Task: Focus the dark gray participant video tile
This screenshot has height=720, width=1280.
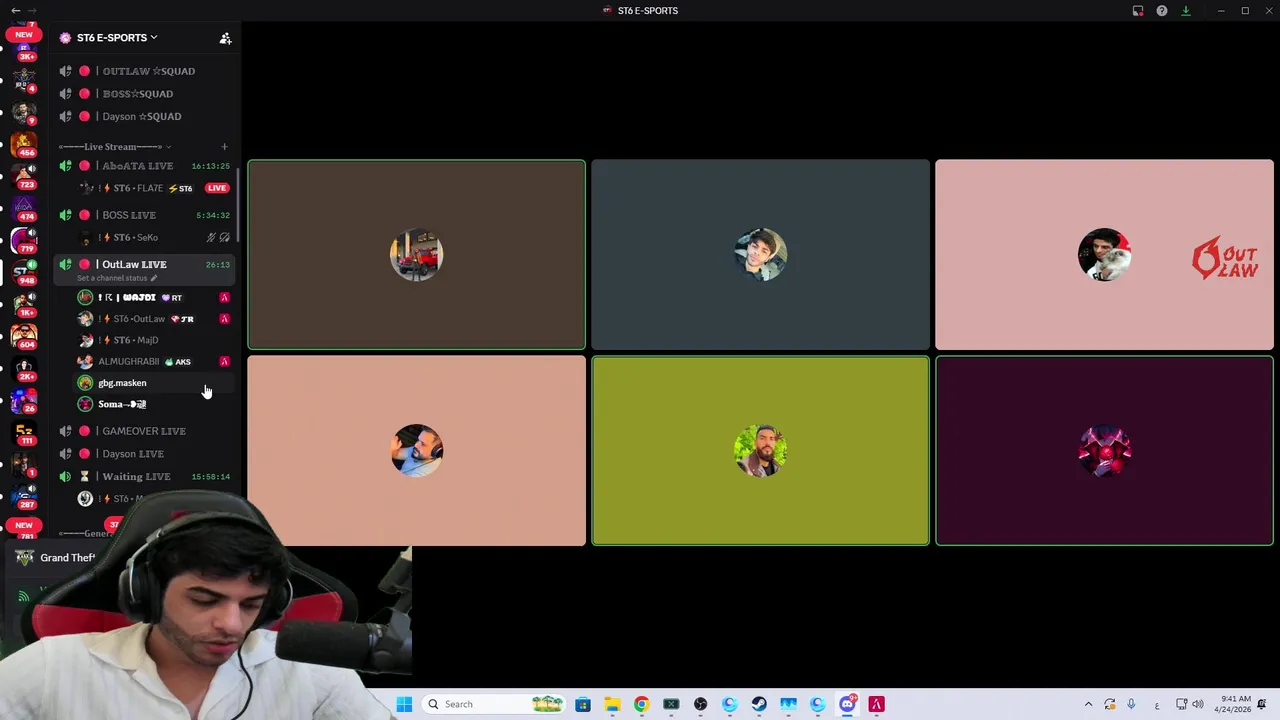Action: (x=760, y=255)
